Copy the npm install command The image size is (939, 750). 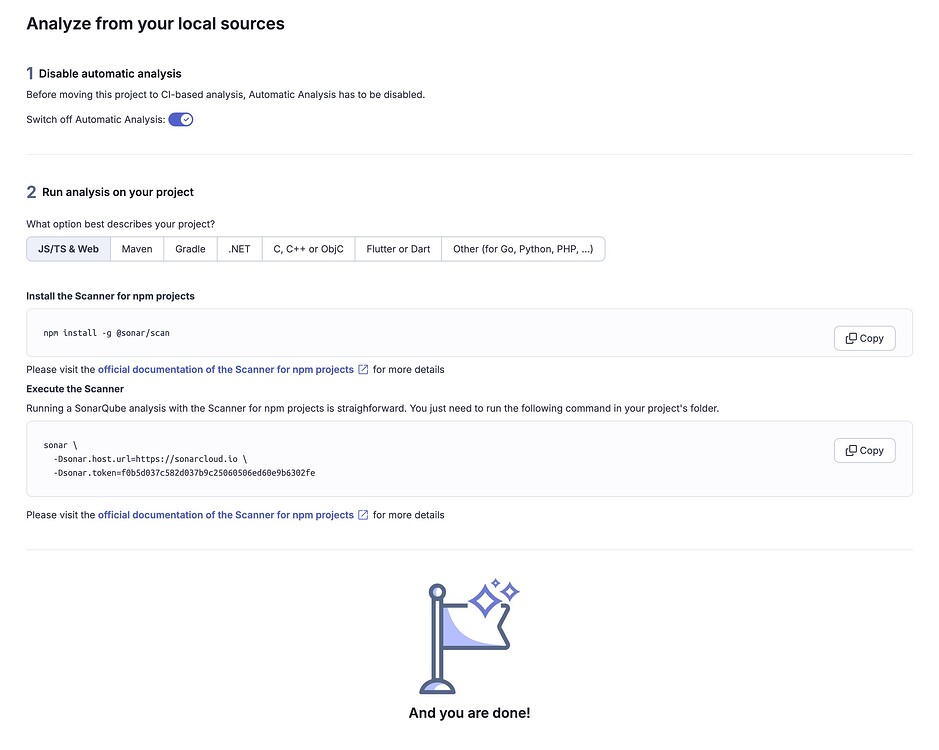[864, 338]
